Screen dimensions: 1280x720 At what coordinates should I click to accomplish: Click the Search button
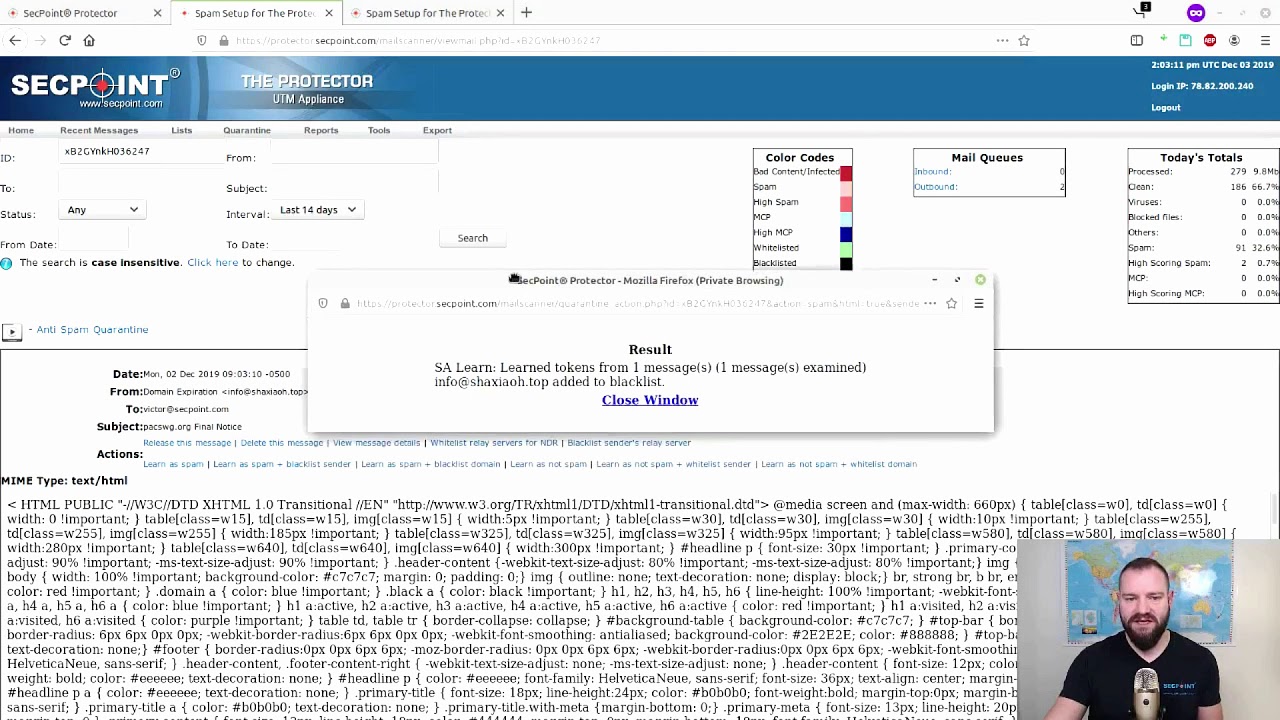pyautogui.click(x=473, y=238)
